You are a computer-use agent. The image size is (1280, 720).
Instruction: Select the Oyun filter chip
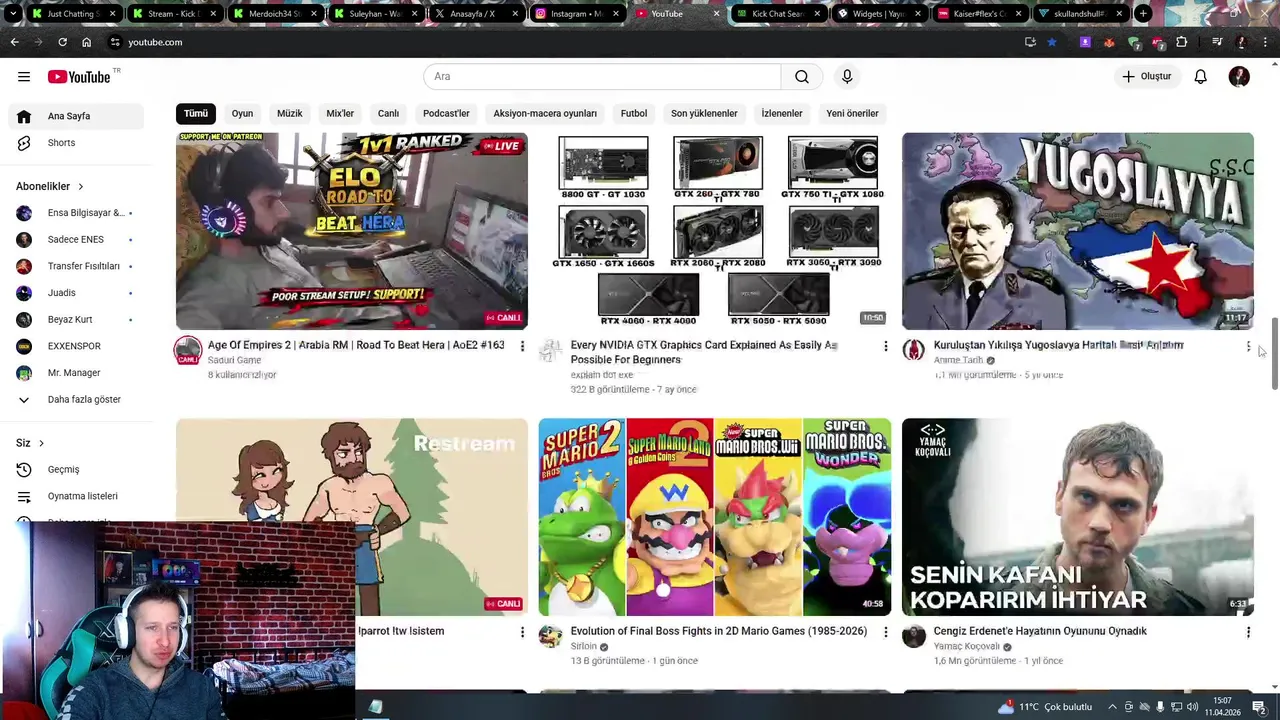242,114
